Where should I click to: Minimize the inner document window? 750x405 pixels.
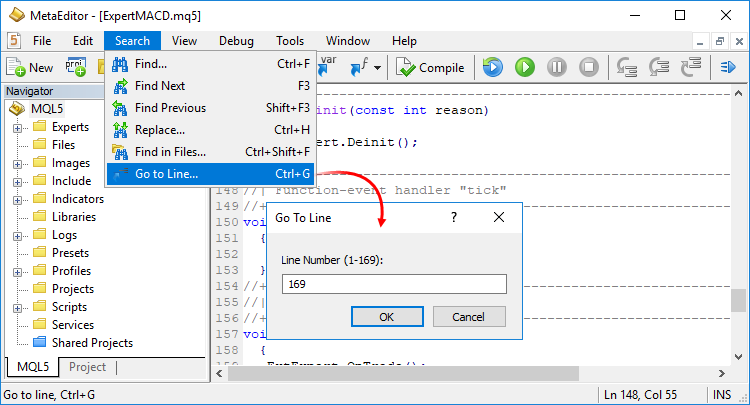point(700,42)
